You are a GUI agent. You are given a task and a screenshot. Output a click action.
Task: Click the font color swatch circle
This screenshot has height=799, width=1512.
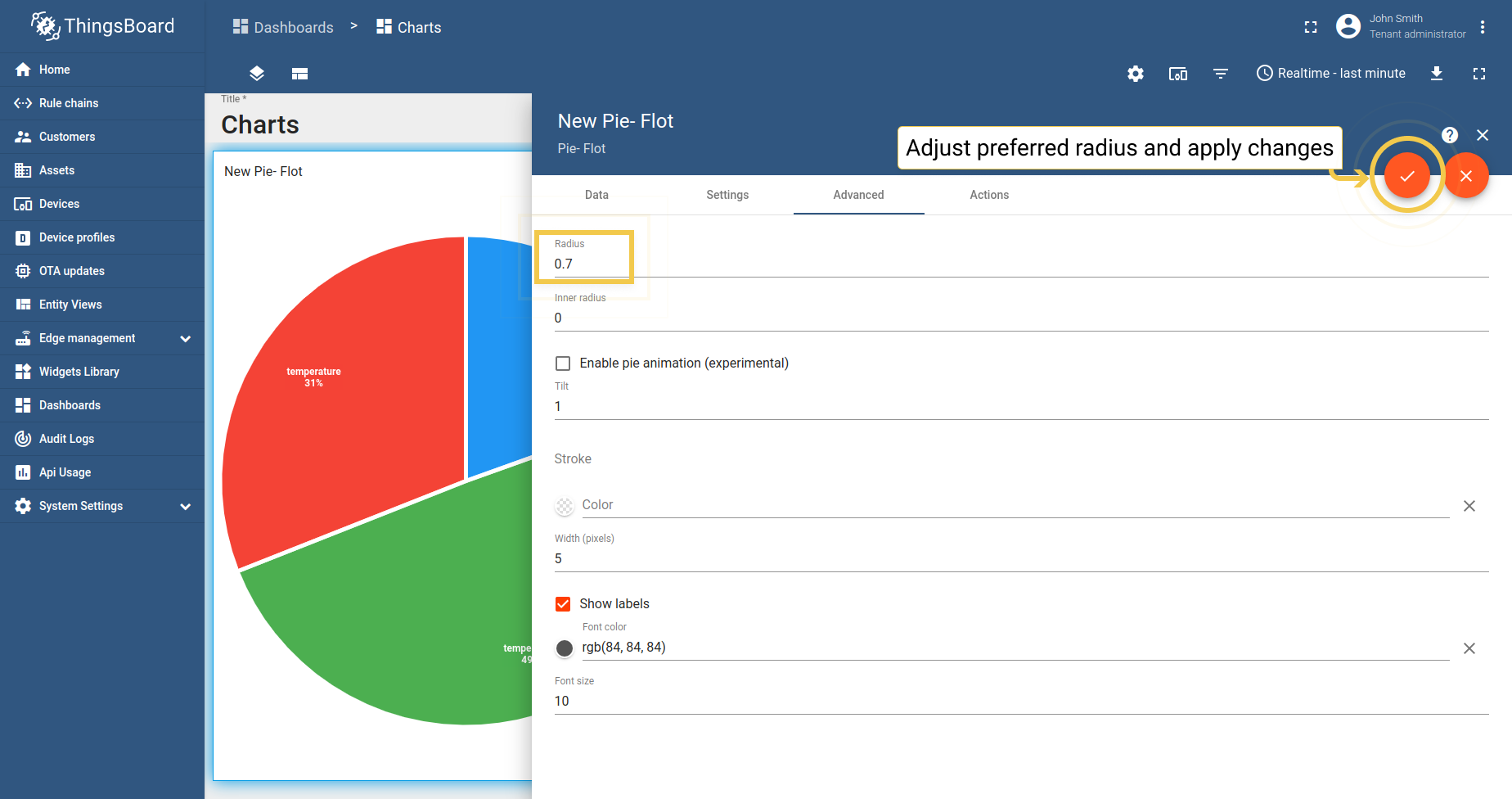[565, 648]
